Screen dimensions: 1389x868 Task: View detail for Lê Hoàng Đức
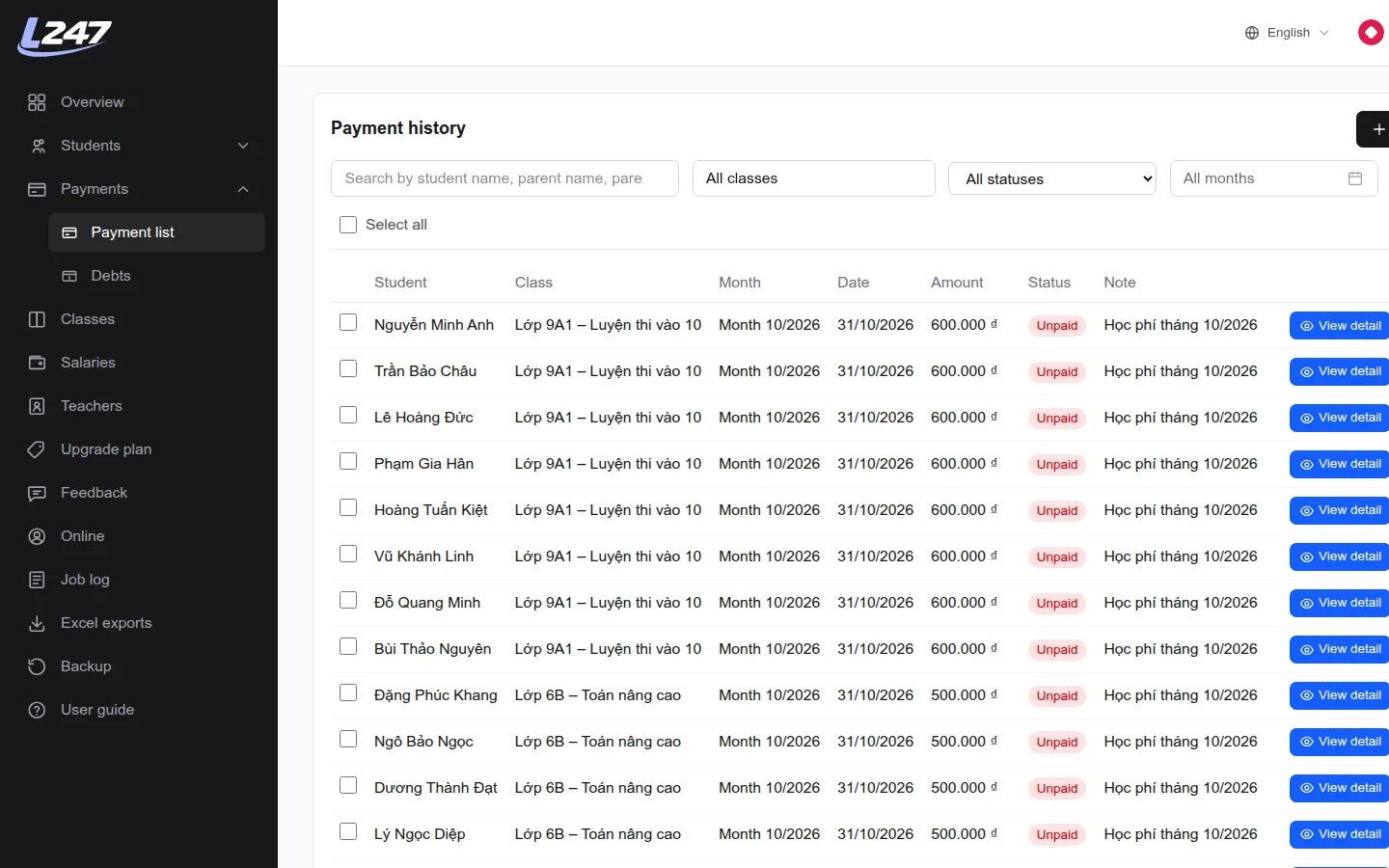click(1340, 418)
